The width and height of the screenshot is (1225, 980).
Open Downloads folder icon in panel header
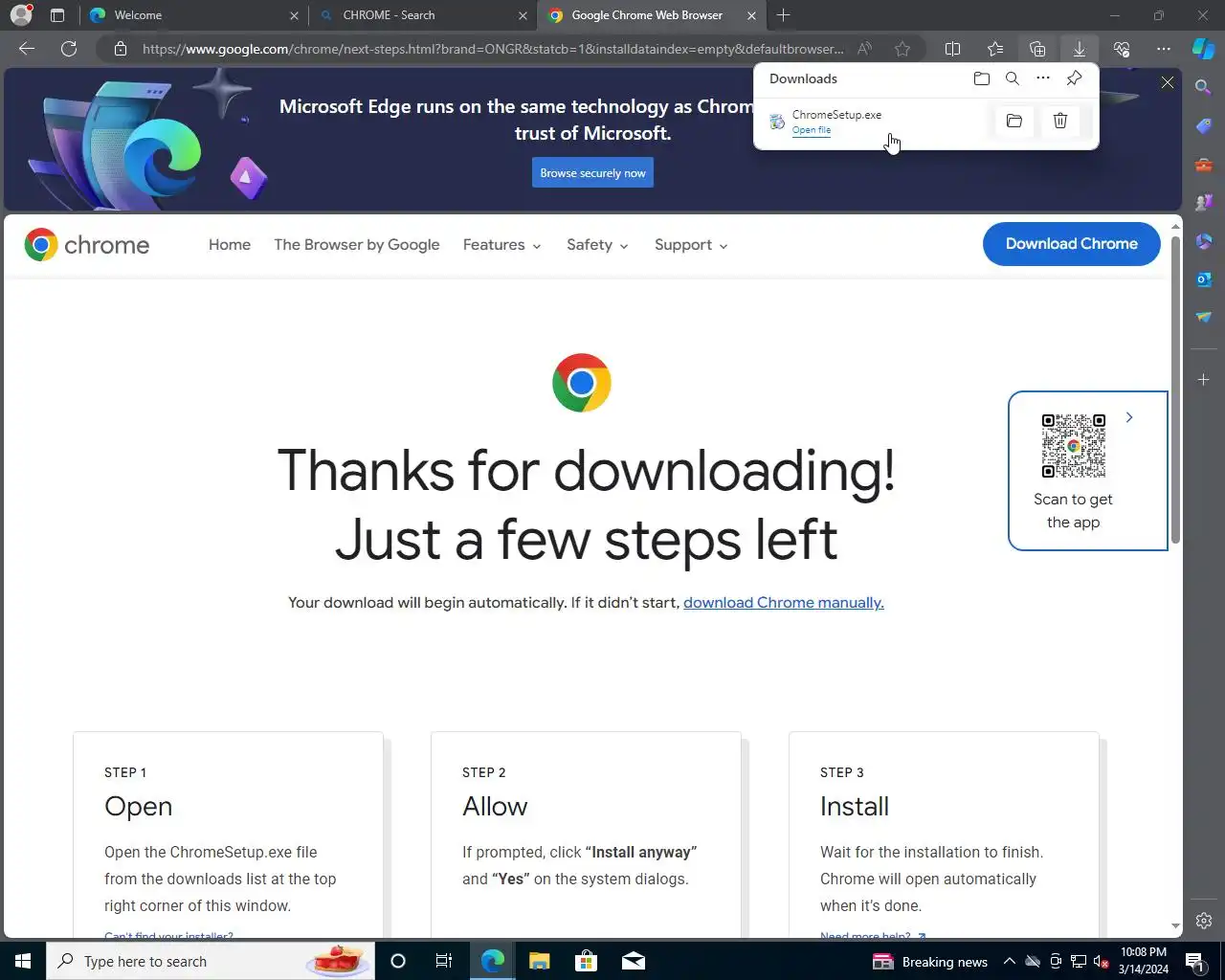(x=982, y=78)
